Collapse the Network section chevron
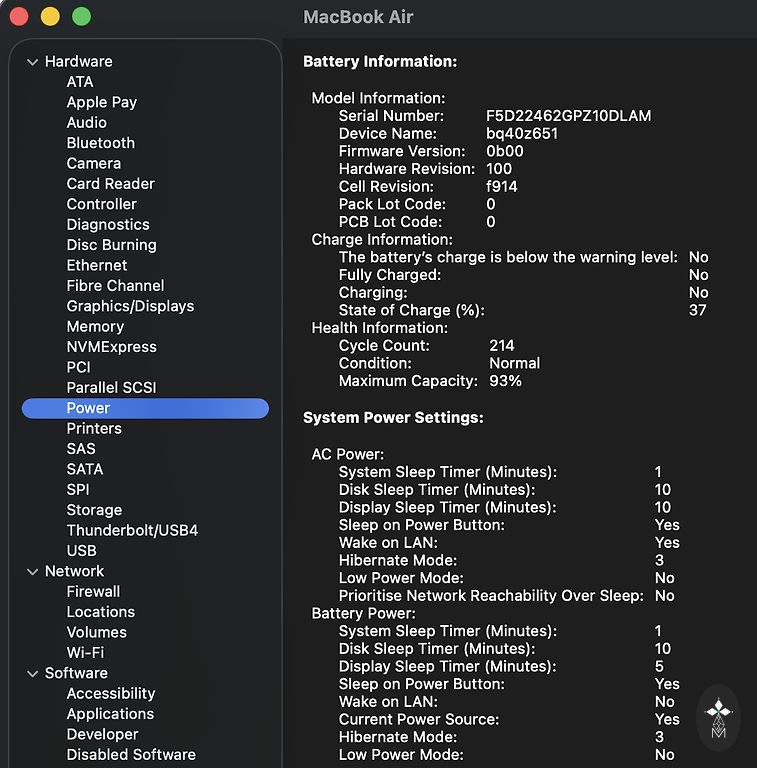This screenshot has height=768, width=757. pos(33,572)
